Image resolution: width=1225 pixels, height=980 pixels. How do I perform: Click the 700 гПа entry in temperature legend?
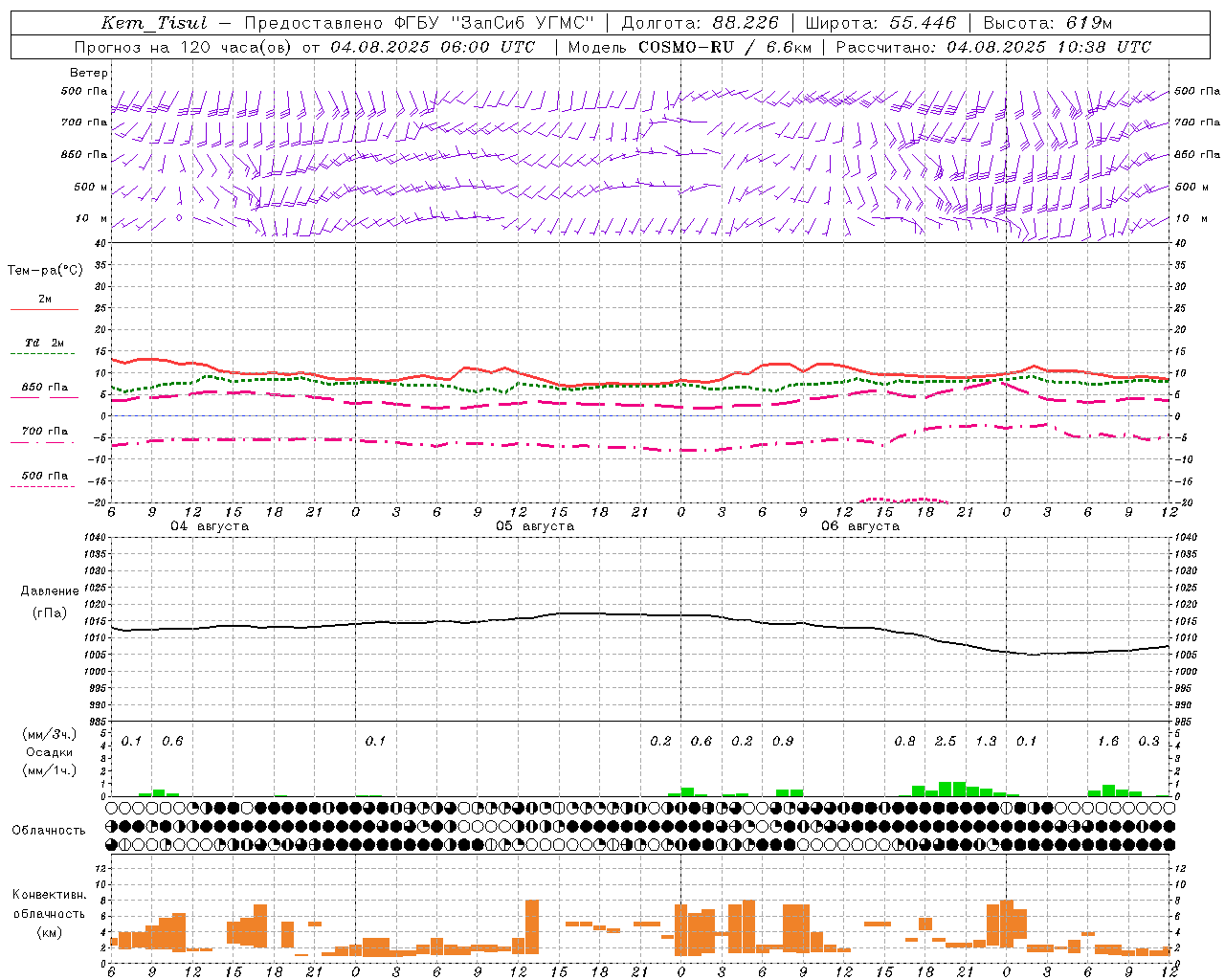click(45, 432)
